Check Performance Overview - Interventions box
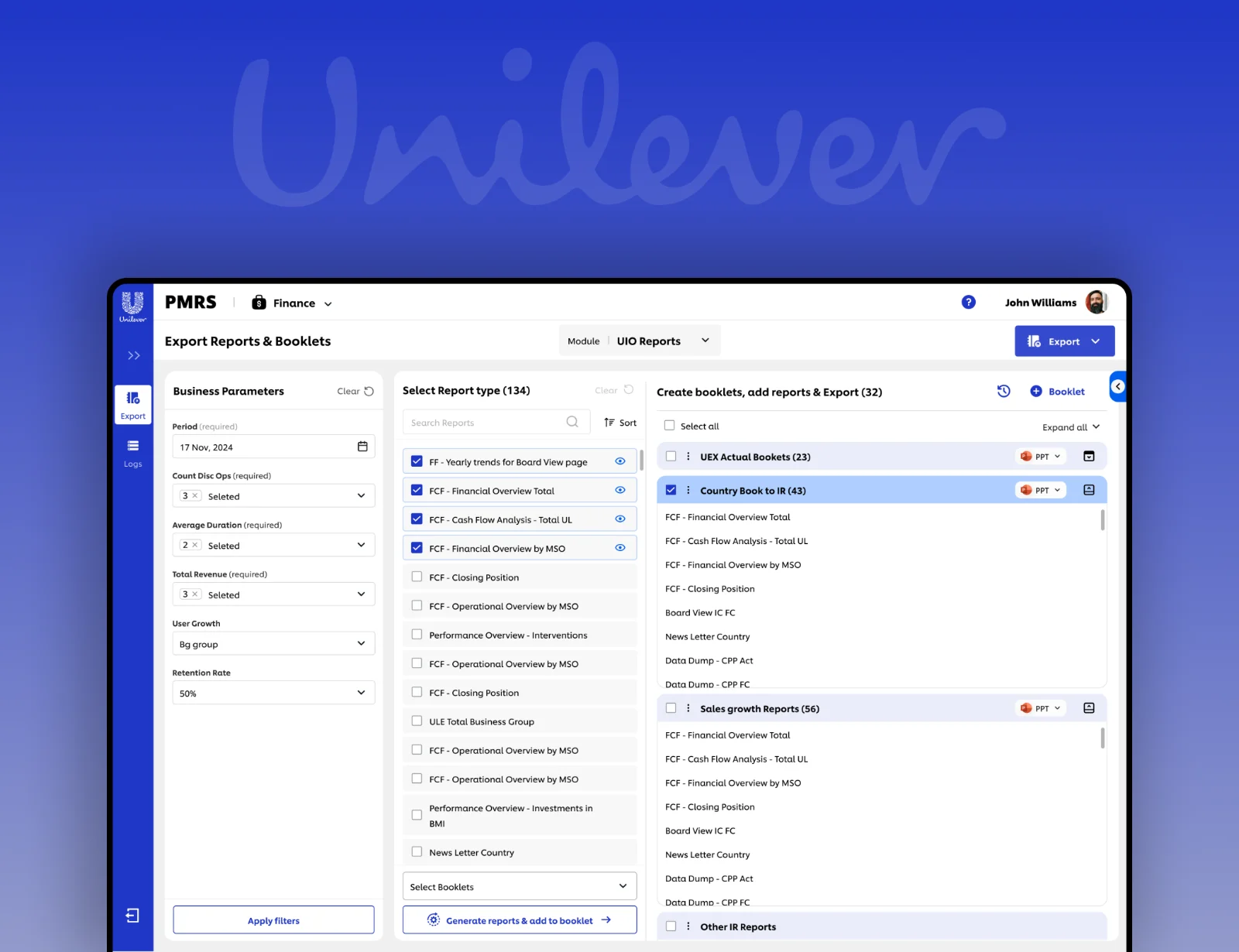The width and height of the screenshot is (1239, 952). coord(417,635)
